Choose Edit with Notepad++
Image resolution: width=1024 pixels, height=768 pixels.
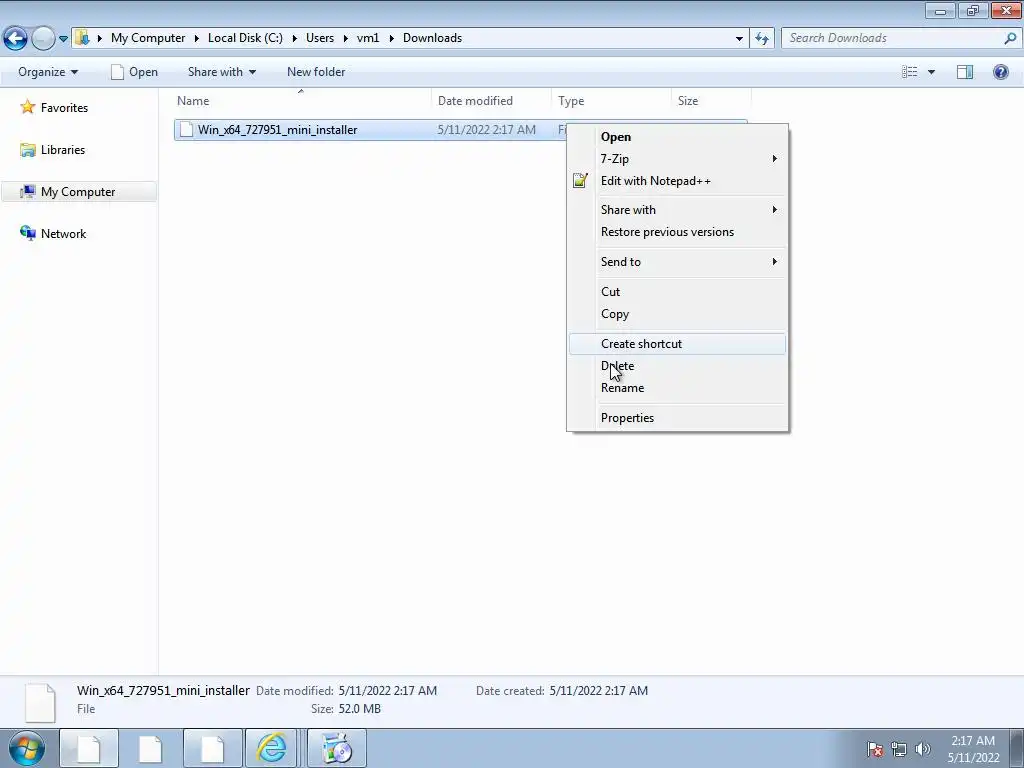[677, 181]
